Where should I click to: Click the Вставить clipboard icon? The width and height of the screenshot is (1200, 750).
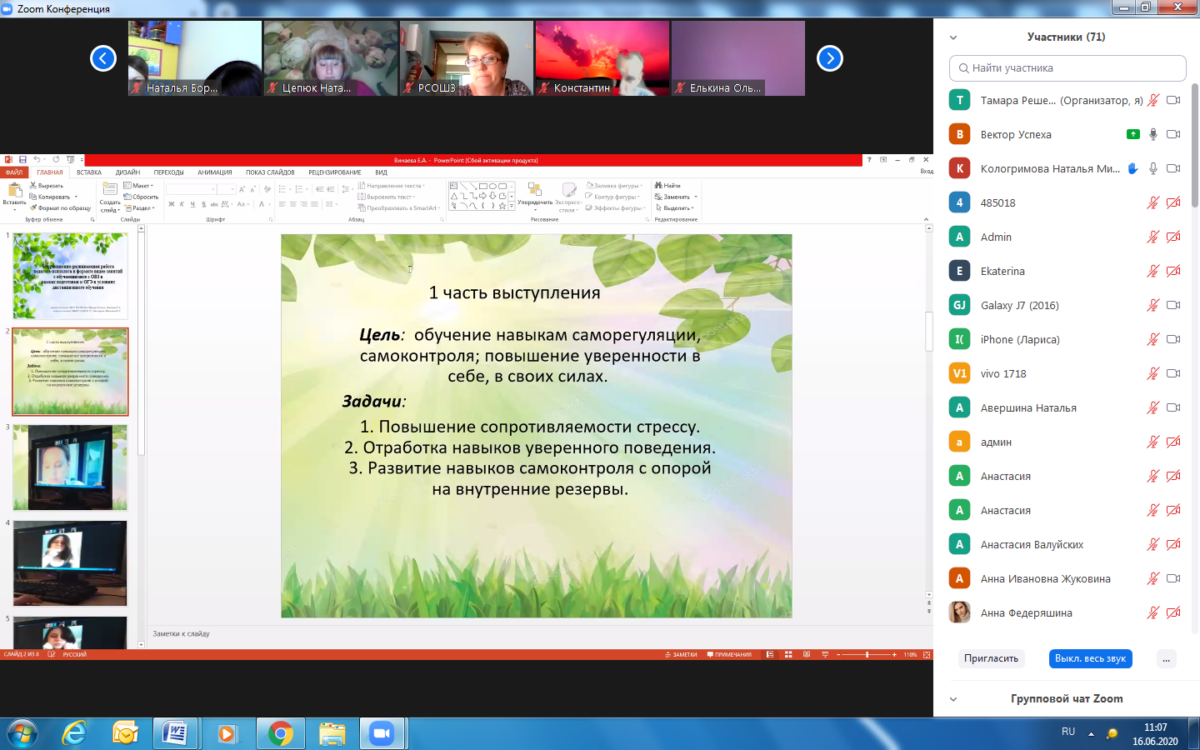(x=14, y=193)
